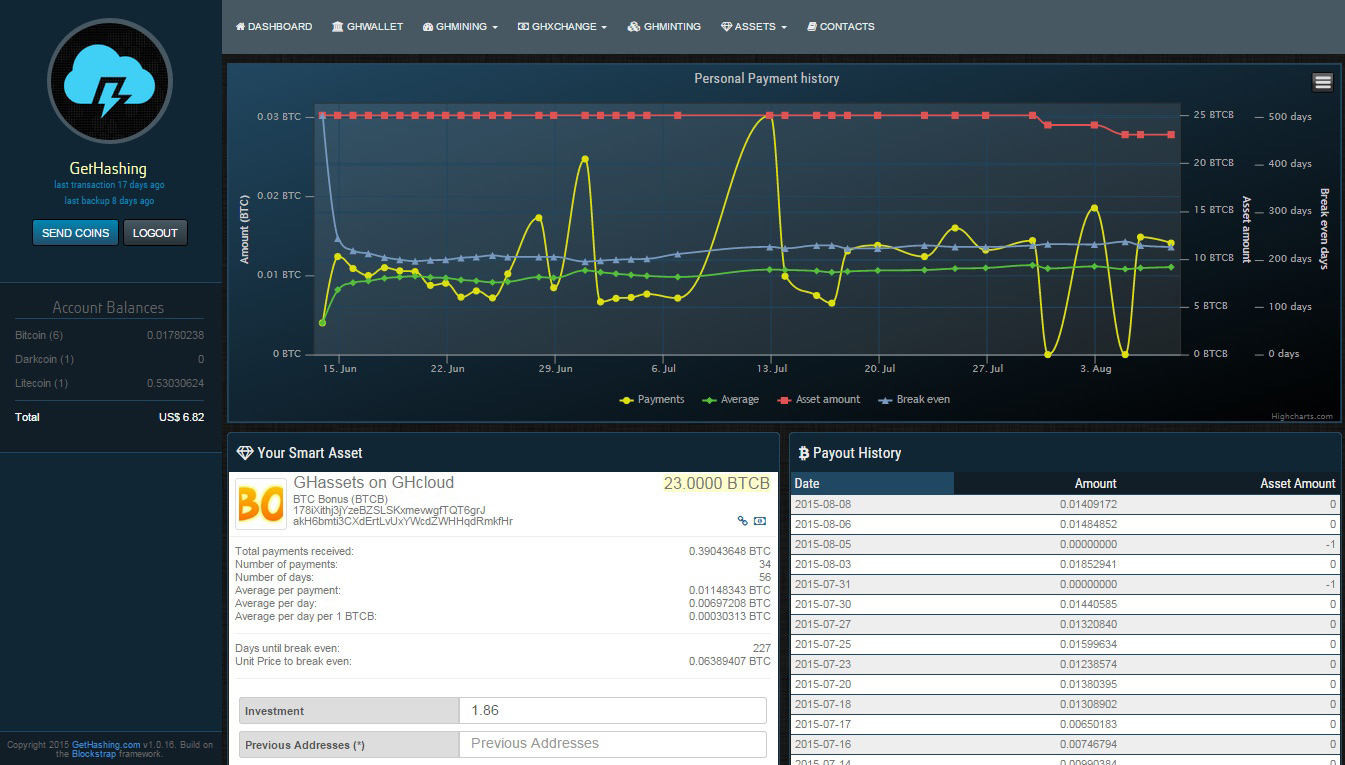Image resolution: width=1345 pixels, height=765 pixels.
Task: Click the 2015-08-08 payout date cell
Action: point(823,505)
